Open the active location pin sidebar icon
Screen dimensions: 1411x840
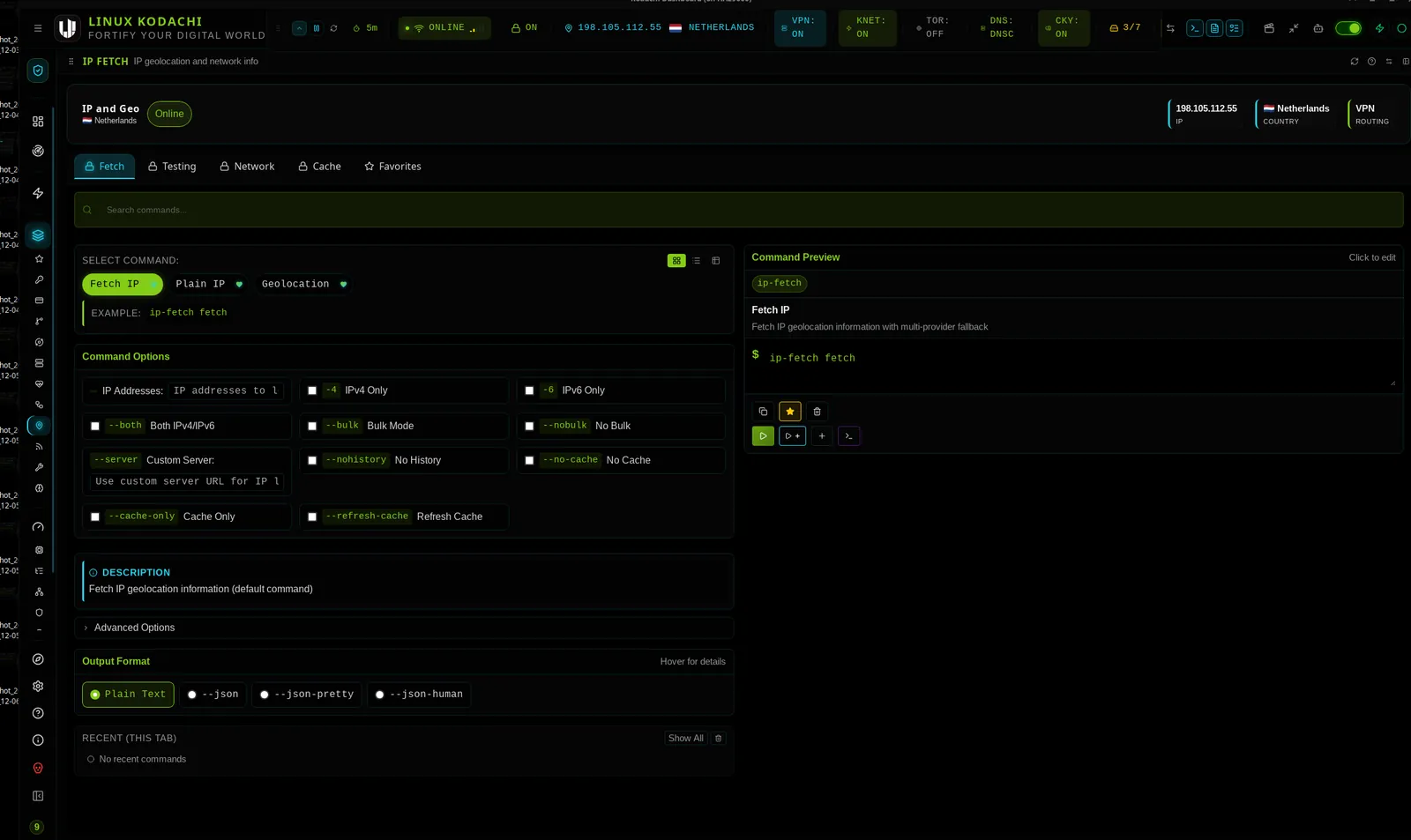pos(39,426)
